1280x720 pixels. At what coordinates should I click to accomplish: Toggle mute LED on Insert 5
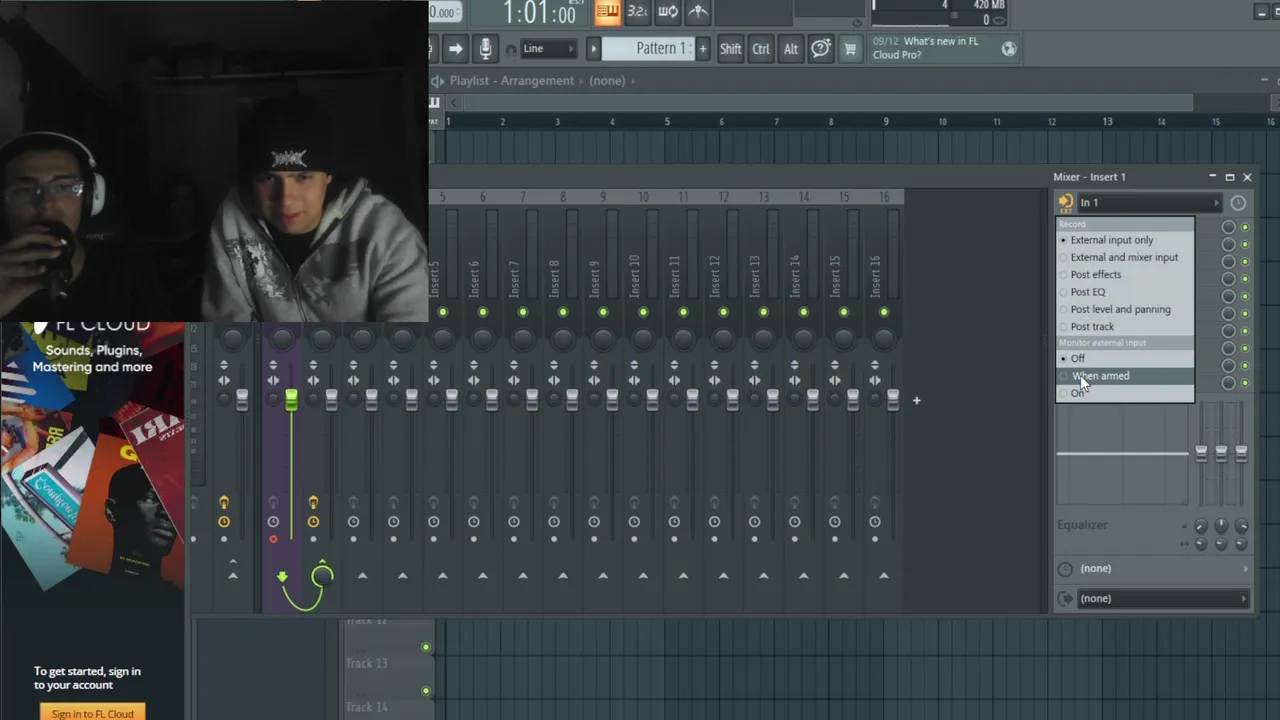443,312
